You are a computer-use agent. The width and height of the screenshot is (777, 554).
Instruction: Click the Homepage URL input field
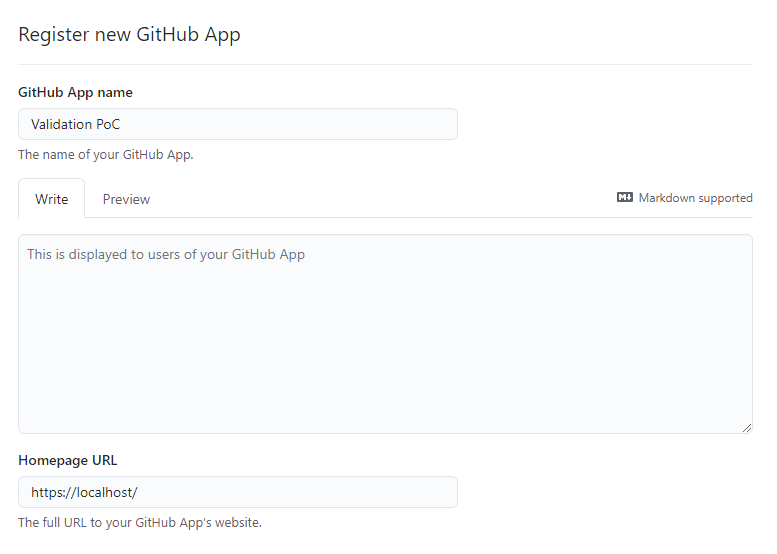point(238,492)
